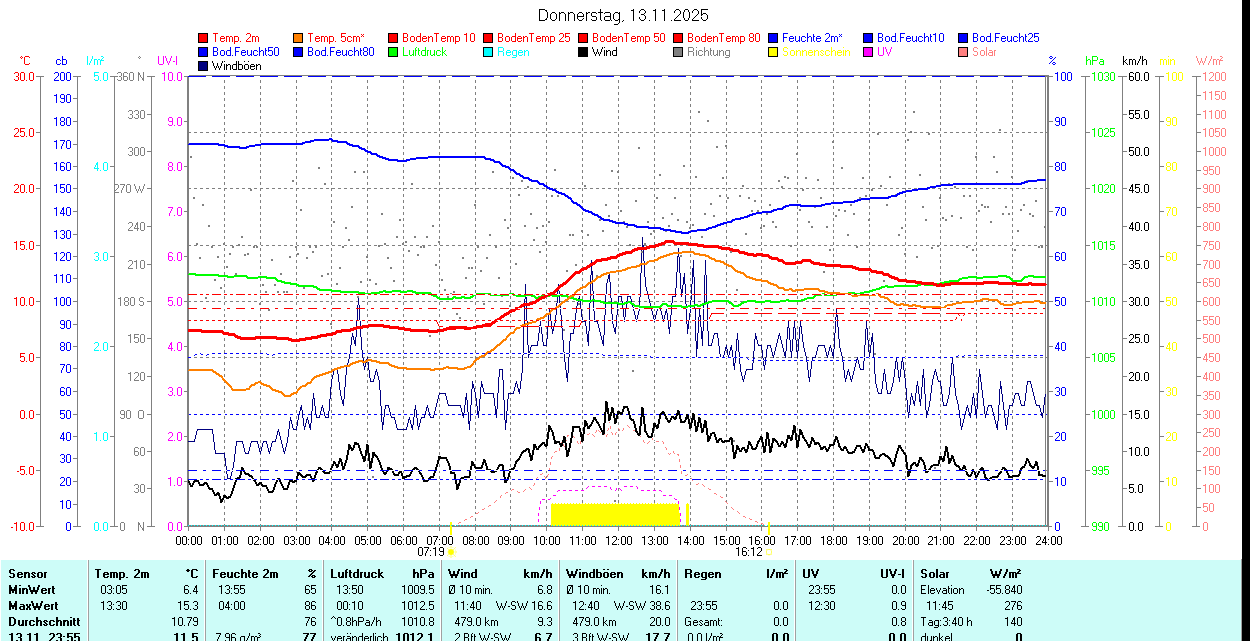Screen dimensions: 1250x641
Task: Click the Durchschnitt row label
Action: [44, 622]
